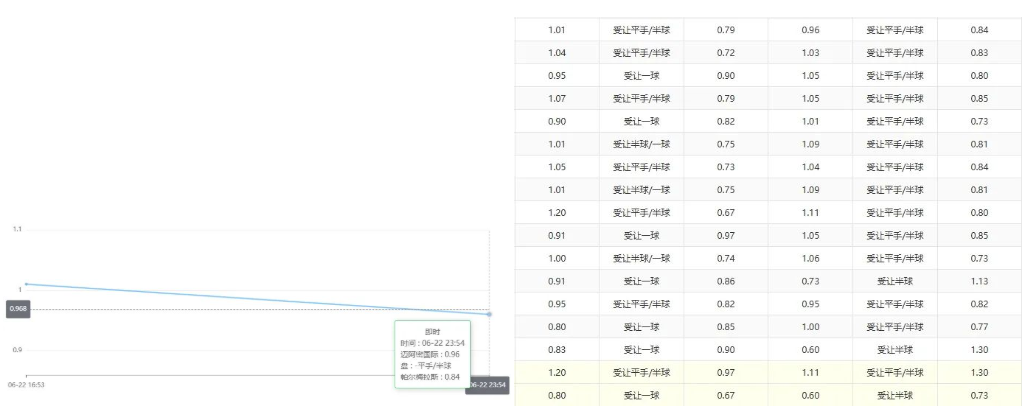This screenshot has height=417, width=1033.
Task: Click the 1.1 y-axis label
Action: pyautogui.click(x=17, y=229)
